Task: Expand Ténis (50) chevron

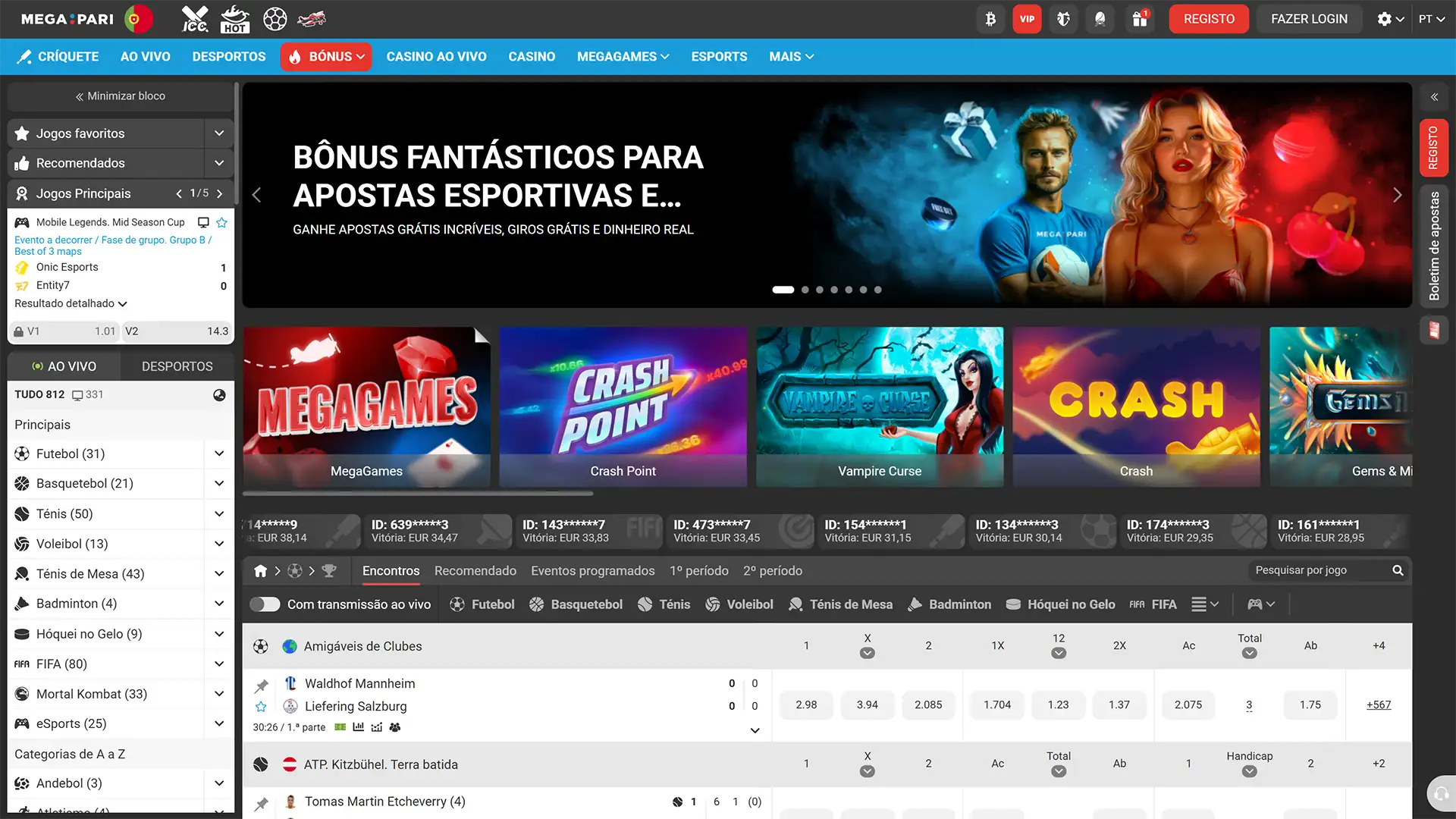Action: point(219,513)
